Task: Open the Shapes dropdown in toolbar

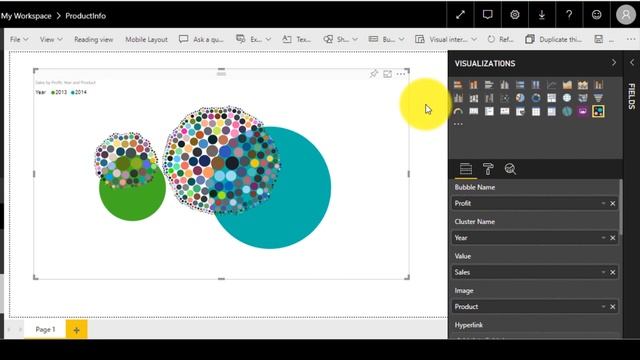Action: coord(340,39)
